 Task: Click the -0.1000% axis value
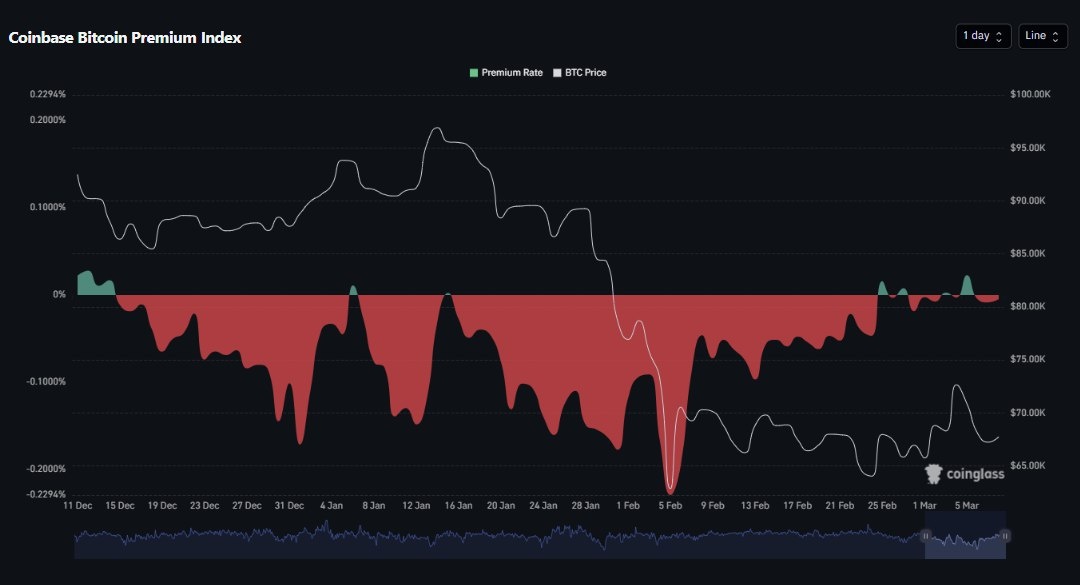click(46, 382)
